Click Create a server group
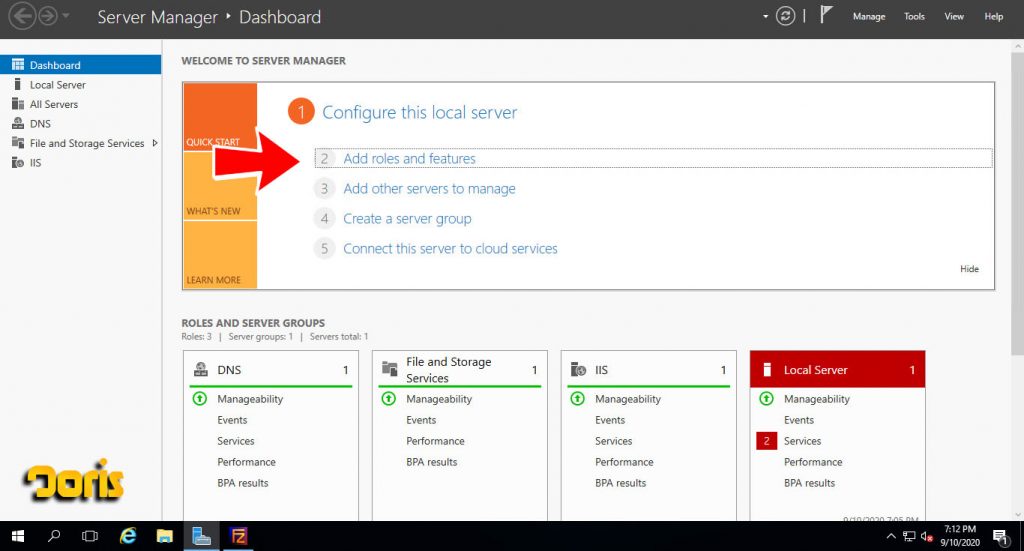The height and width of the screenshot is (551, 1024). 407,219
